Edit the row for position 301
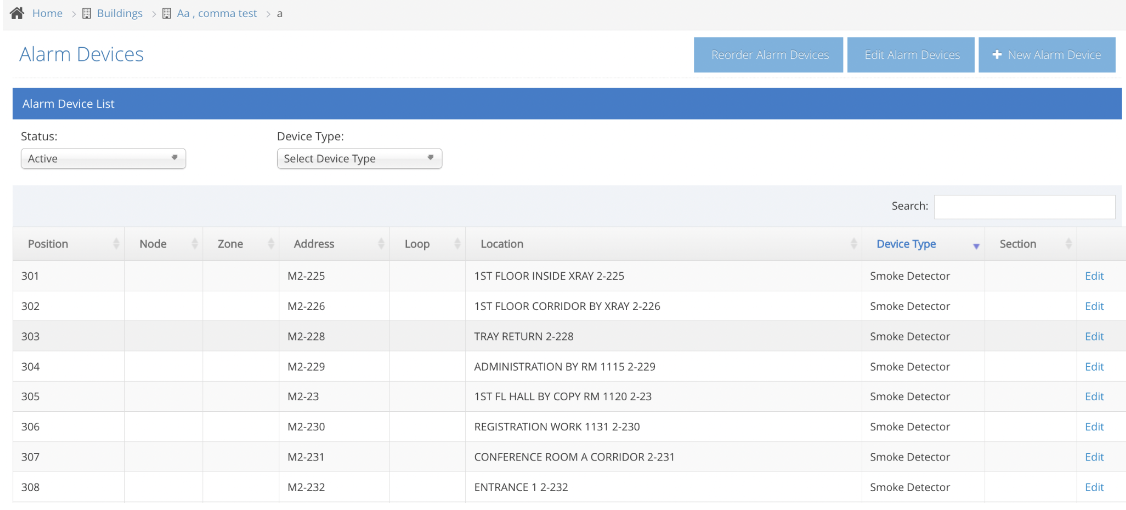Viewport: 1126px width, 510px height. [x=1094, y=276]
